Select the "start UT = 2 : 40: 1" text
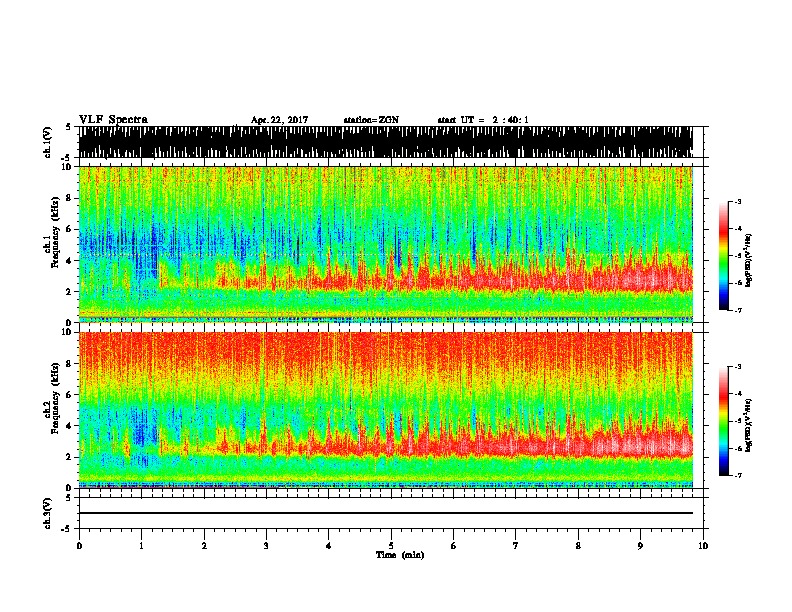The width and height of the screenshot is (792, 612). (x=483, y=120)
